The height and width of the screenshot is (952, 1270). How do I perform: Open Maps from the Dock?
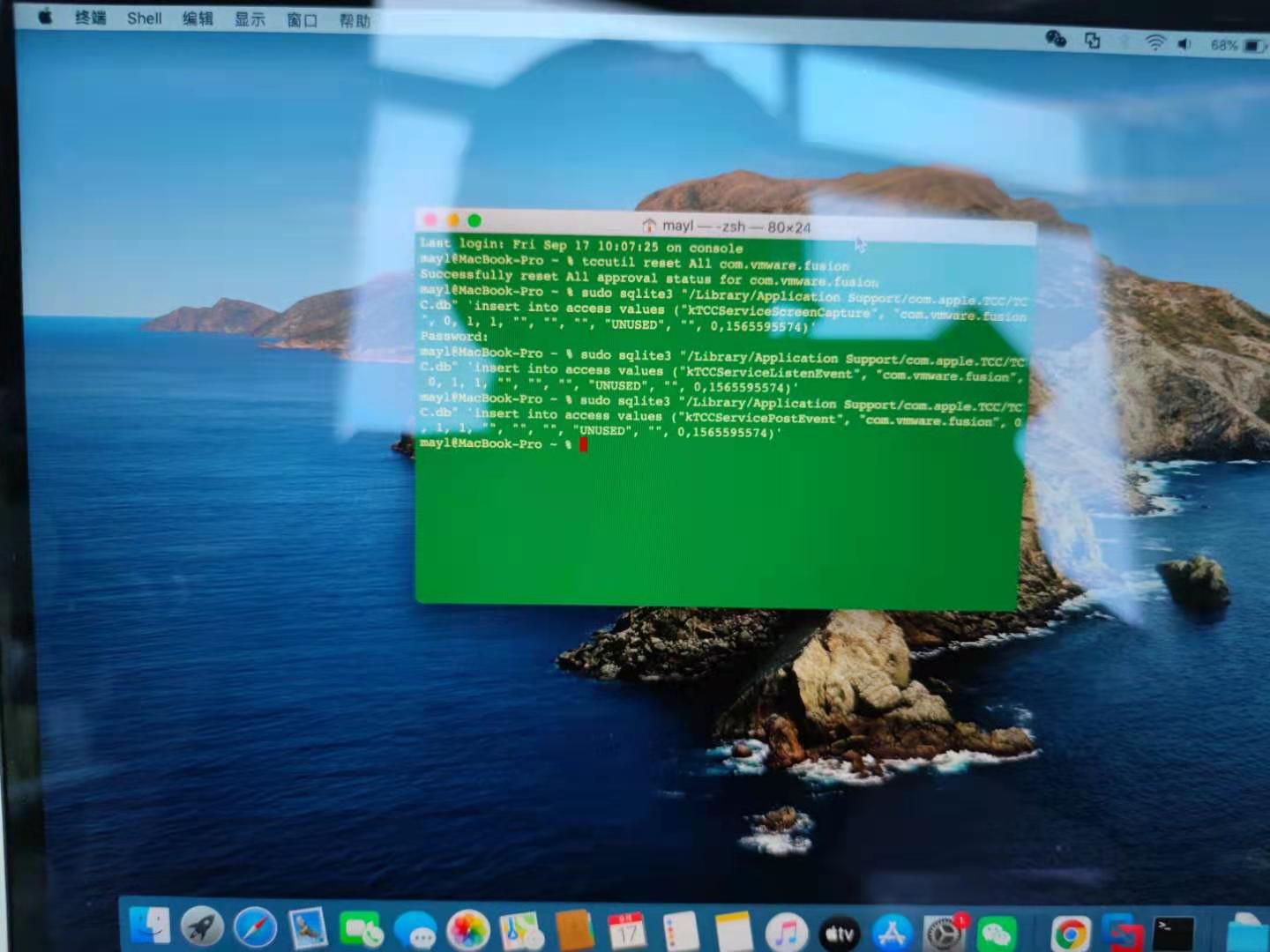coord(521,932)
